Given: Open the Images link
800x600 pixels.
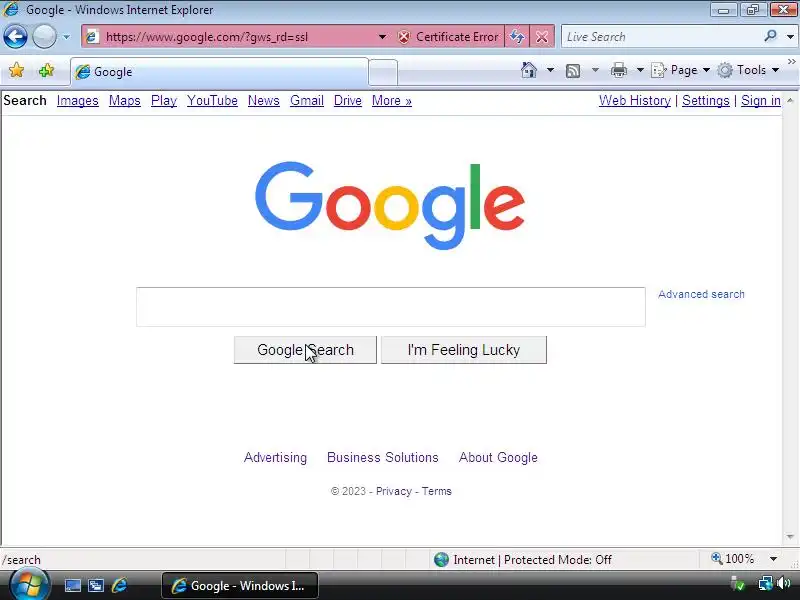Looking at the screenshot, I should tap(78, 101).
